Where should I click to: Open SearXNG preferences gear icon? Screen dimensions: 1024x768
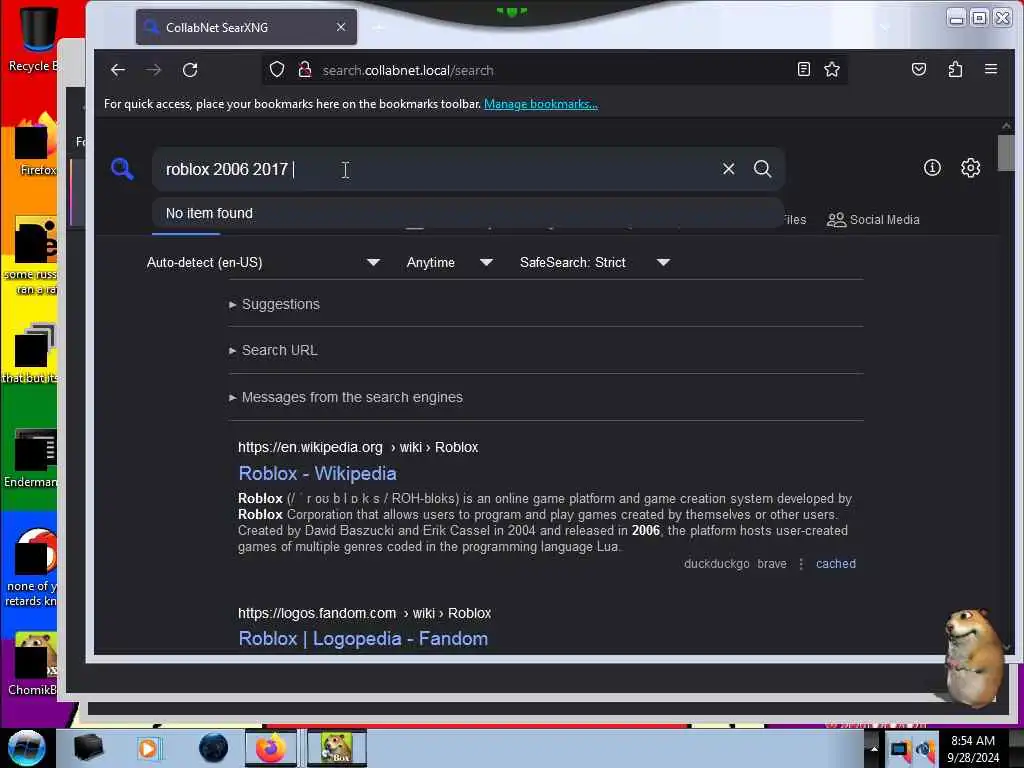click(x=970, y=168)
